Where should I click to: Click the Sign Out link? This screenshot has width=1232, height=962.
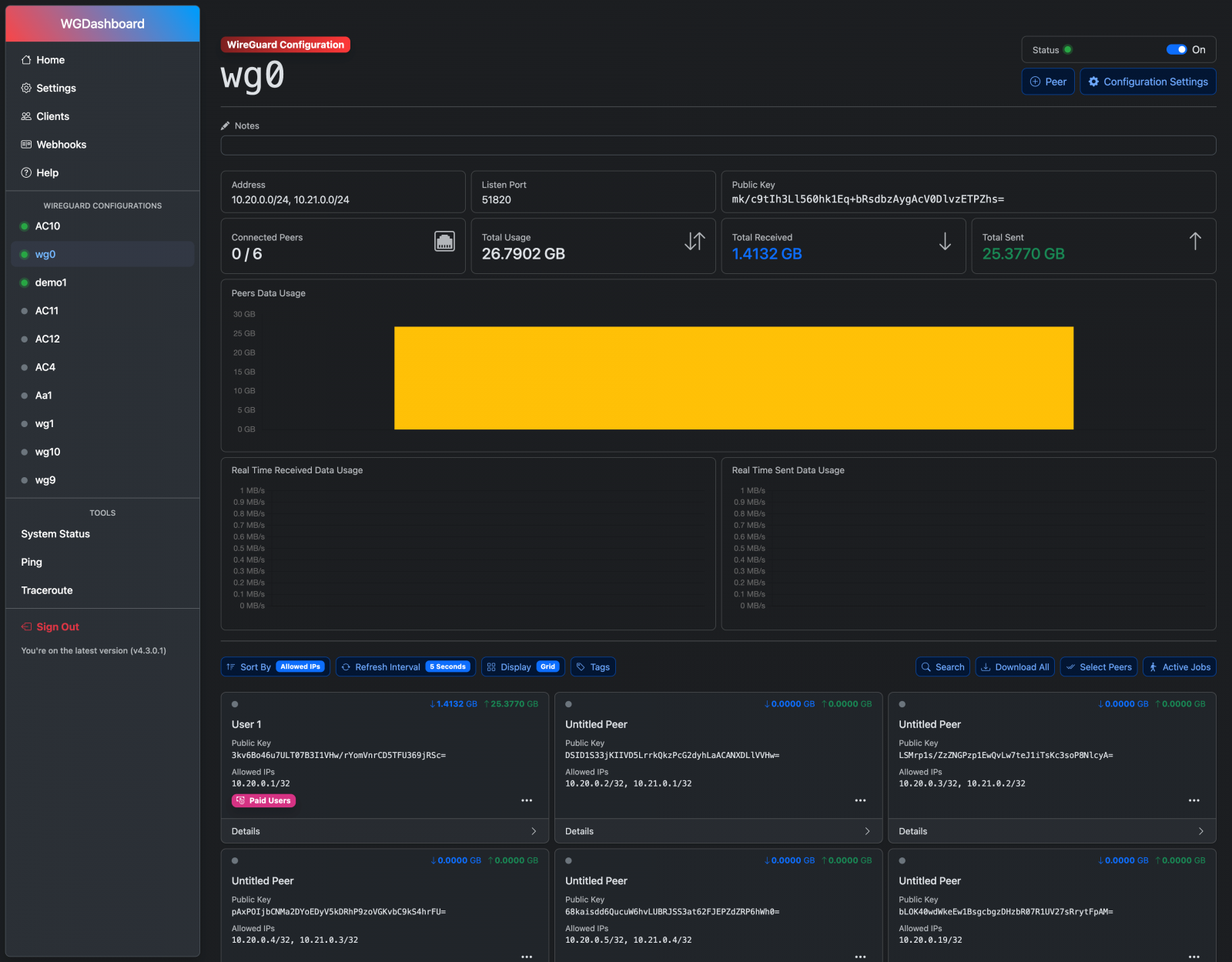(x=57, y=627)
